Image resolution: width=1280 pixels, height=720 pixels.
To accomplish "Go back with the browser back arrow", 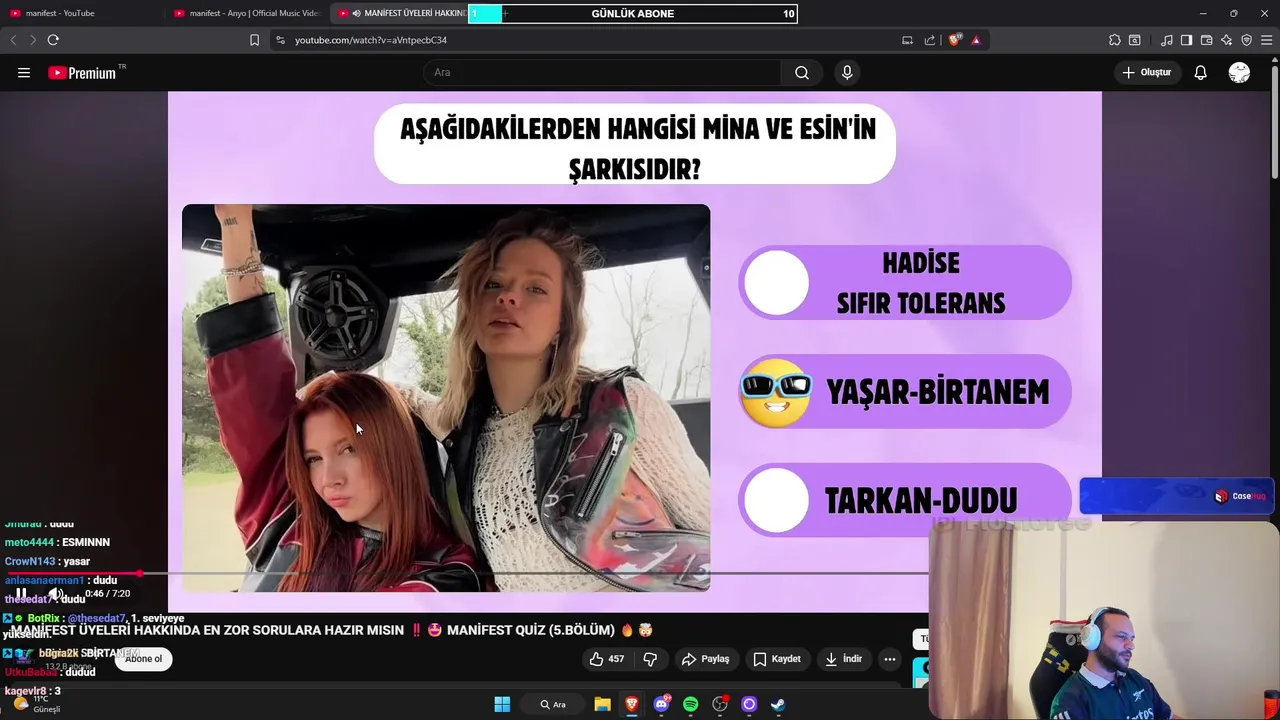I will click(13, 40).
